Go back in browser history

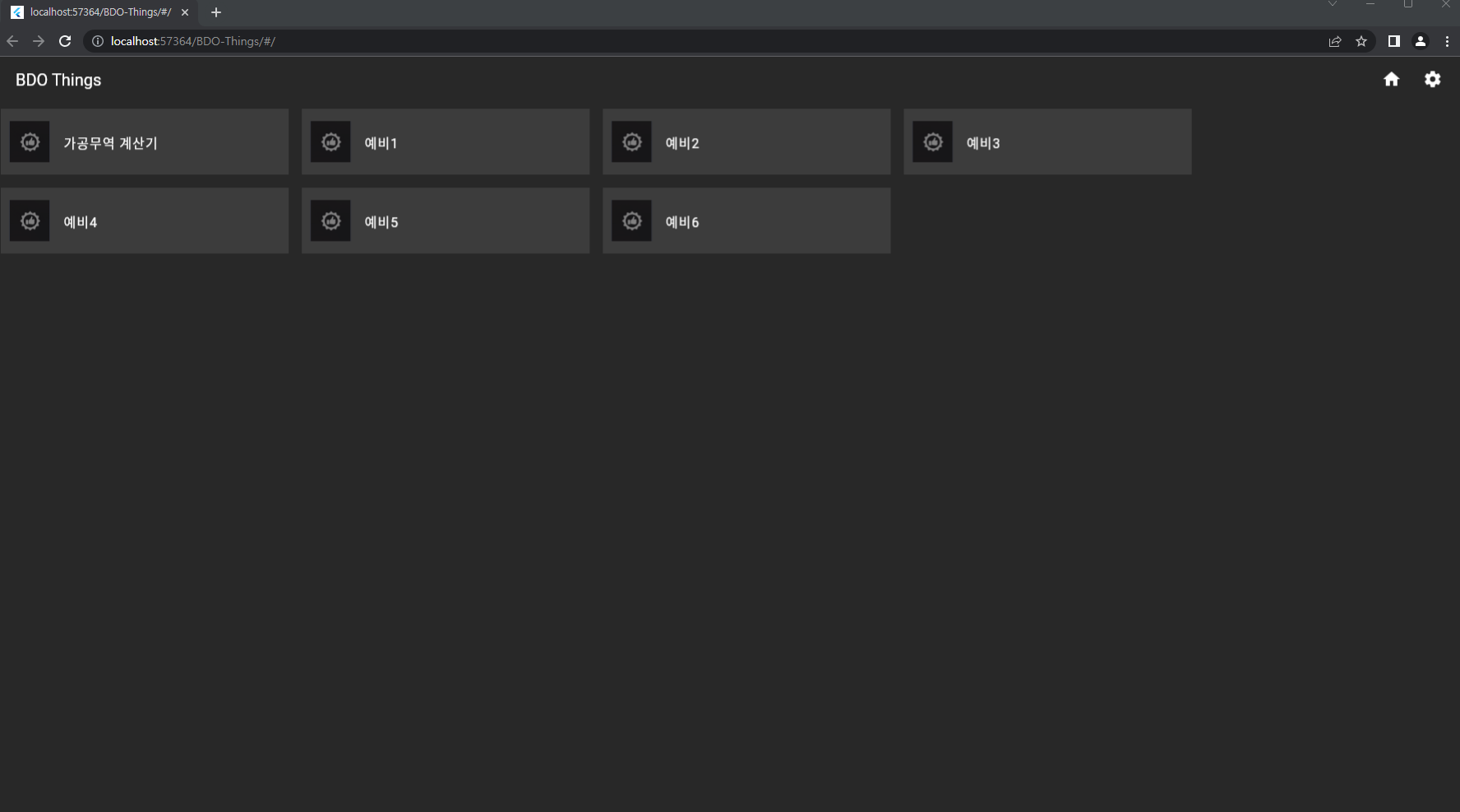point(12,41)
